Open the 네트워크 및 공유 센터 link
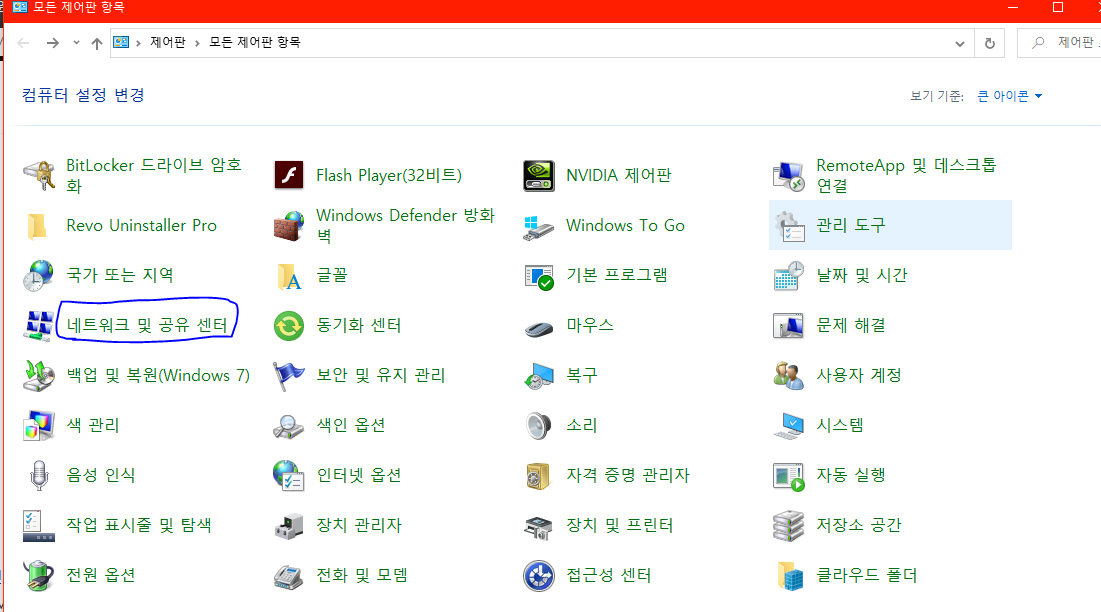 pyautogui.click(x=147, y=325)
